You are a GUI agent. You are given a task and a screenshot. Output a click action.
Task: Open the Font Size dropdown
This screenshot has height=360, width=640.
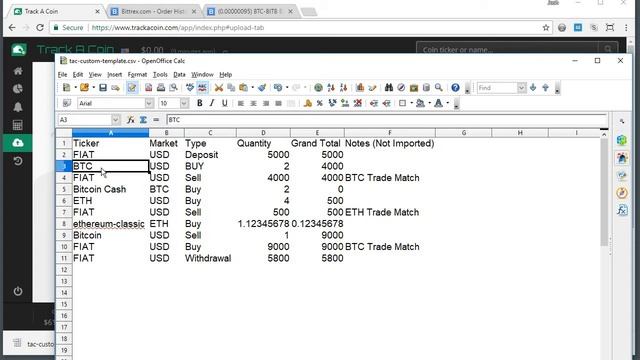tap(184, 103)
